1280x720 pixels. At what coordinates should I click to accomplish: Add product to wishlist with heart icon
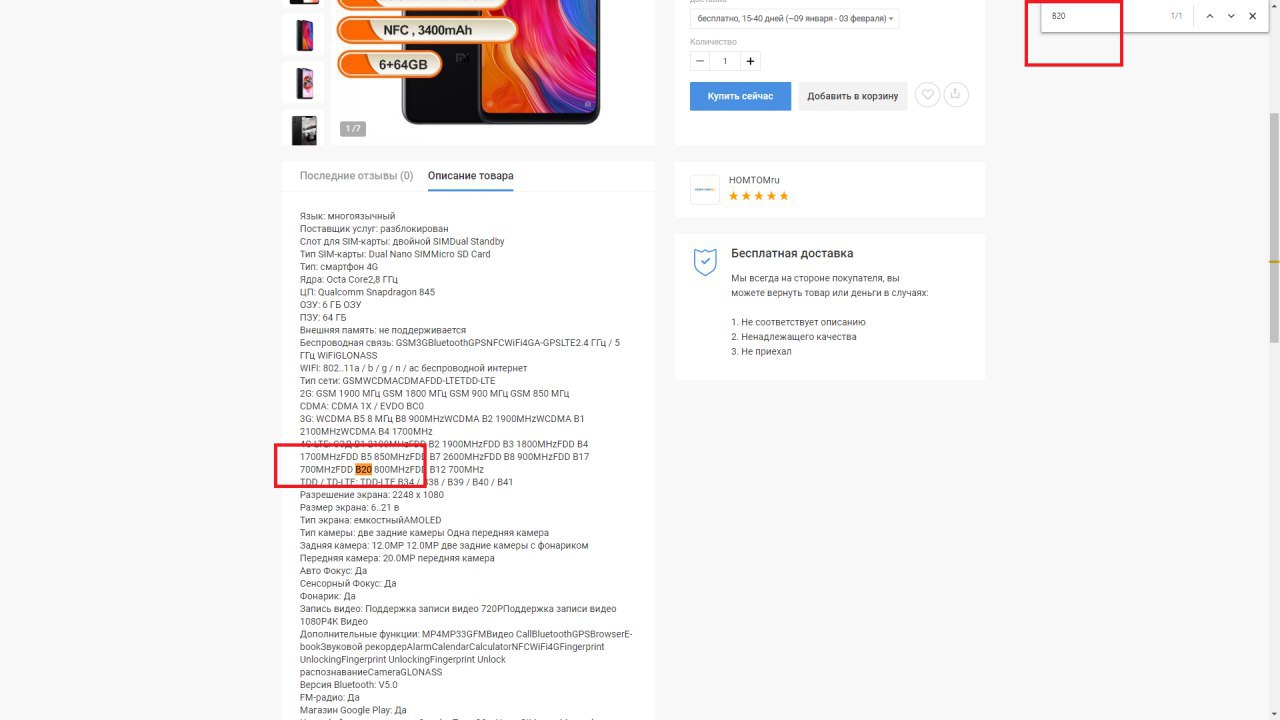pyautogui.click(x=928, y=95)
